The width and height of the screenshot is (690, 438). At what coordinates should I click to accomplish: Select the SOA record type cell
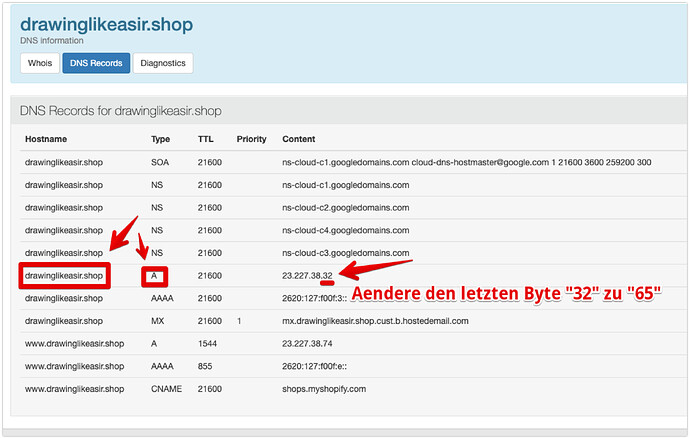[x=160, y=162]
